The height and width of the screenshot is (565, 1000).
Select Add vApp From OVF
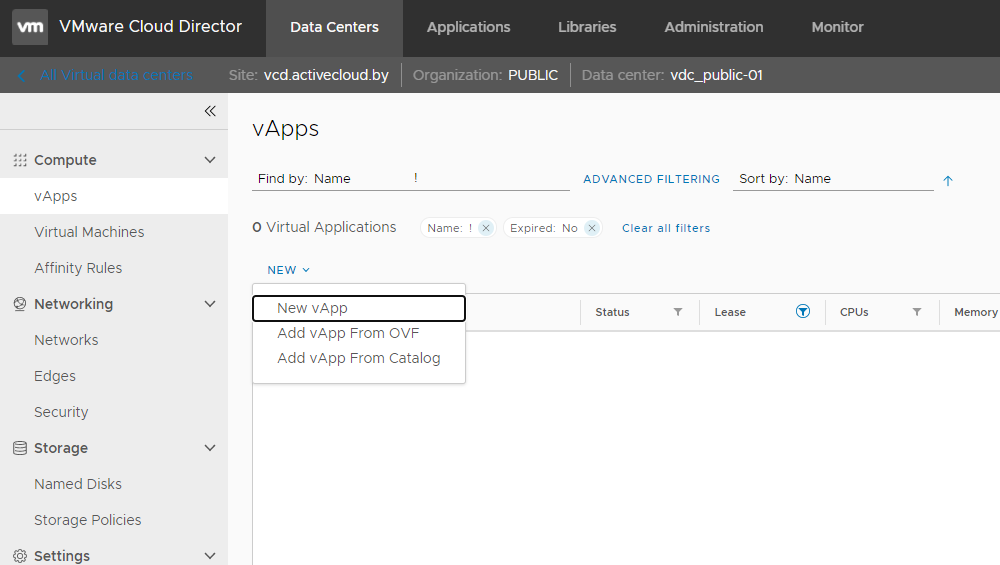coord(359,333)
